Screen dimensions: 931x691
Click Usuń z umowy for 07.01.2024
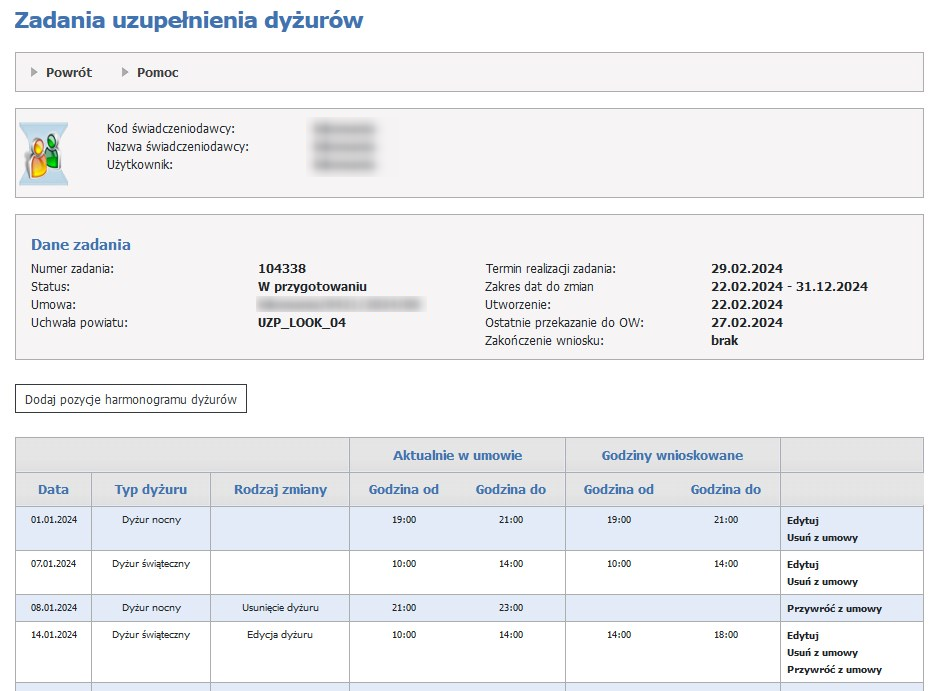pos(822,582)
